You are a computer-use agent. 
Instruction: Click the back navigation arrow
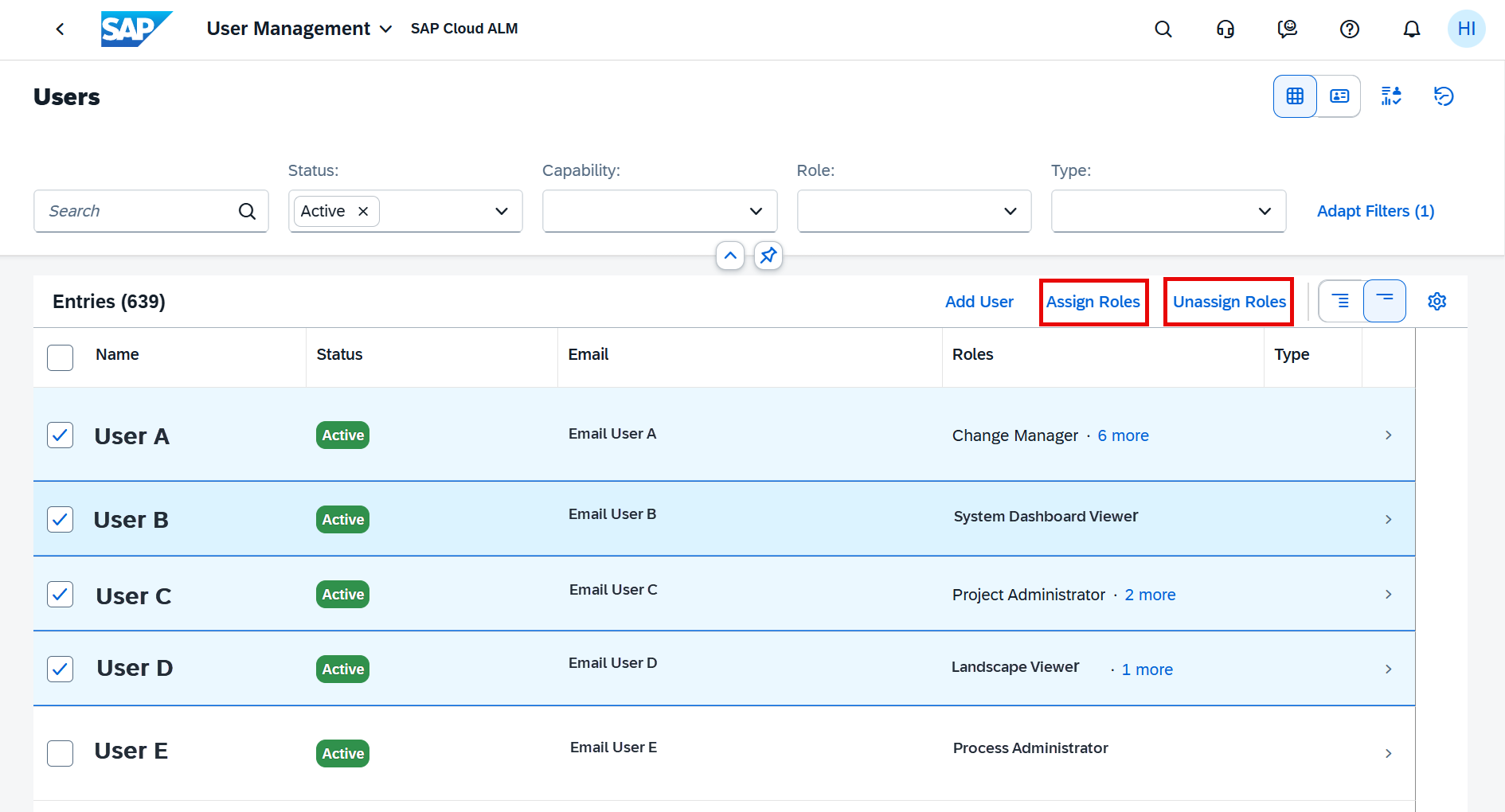[x=60, y=29]
